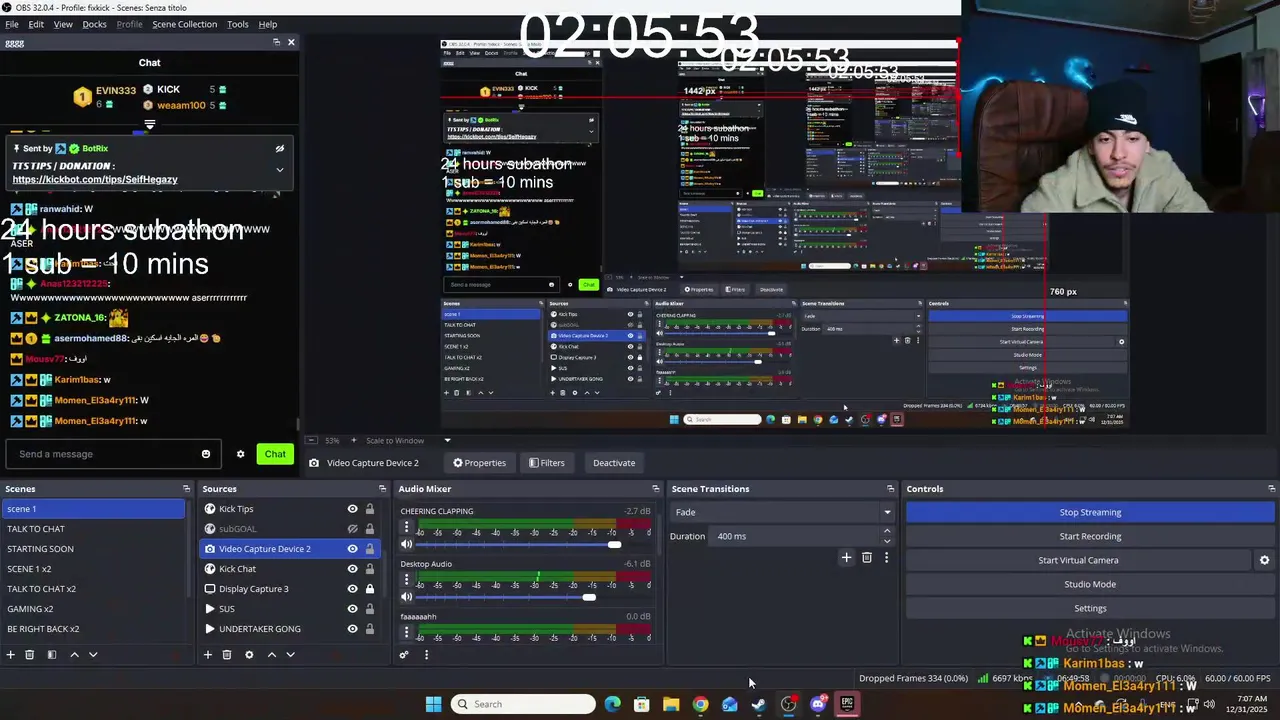
Task: Open CHEERING CLAPPING channel three-dot menu
Action: coord(406,527)
